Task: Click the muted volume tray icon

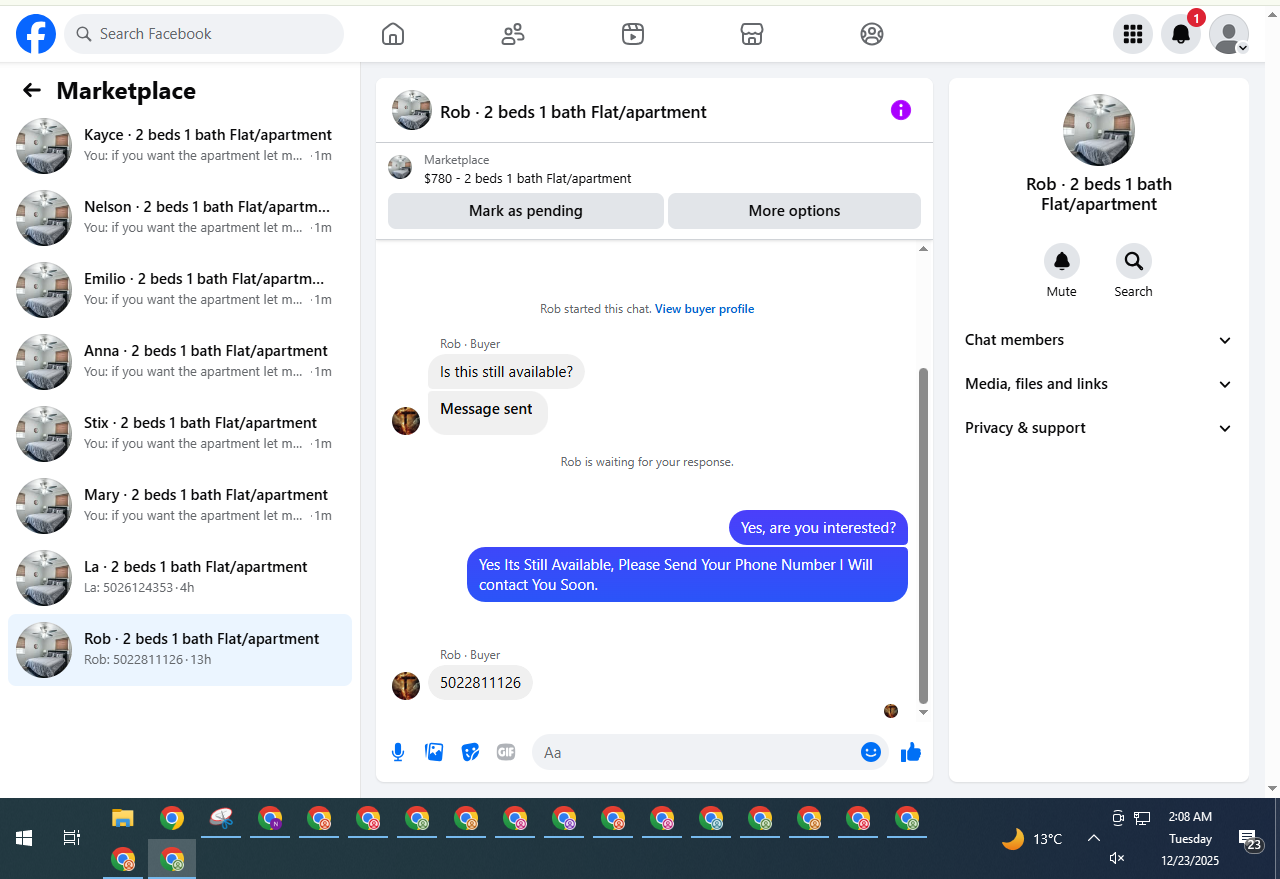Action: pyautogui.click(x=1117, y=858)
